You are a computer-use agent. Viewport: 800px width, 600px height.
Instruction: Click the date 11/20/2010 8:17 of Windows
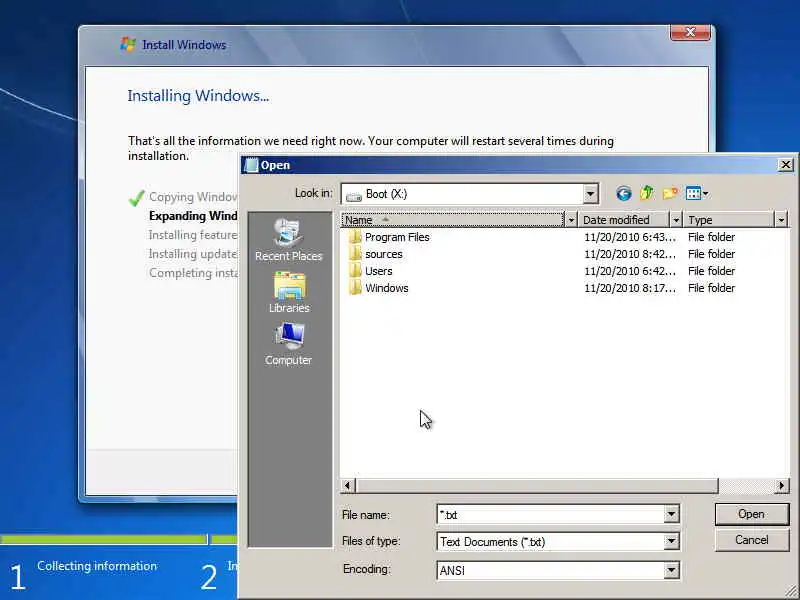click(x=630, y=288)
